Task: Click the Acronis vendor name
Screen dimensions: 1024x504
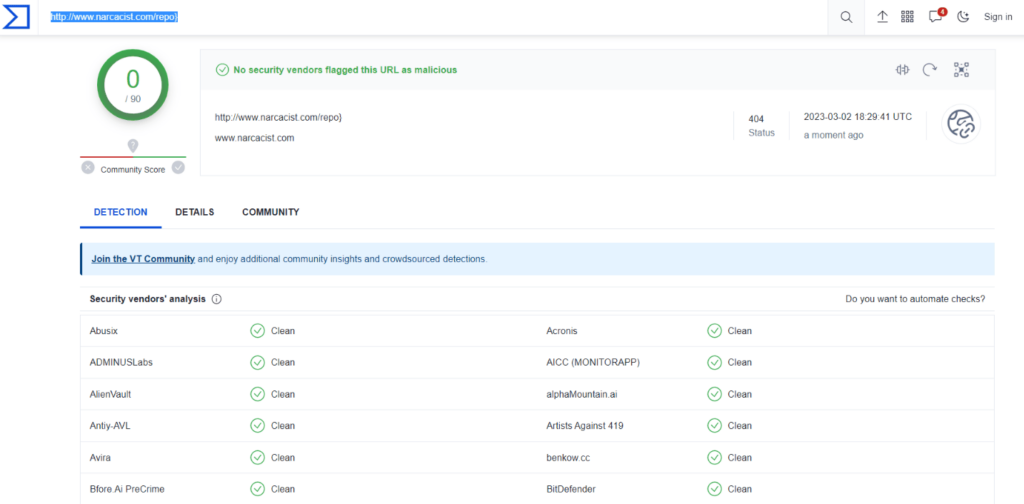Action: (562, 331)
